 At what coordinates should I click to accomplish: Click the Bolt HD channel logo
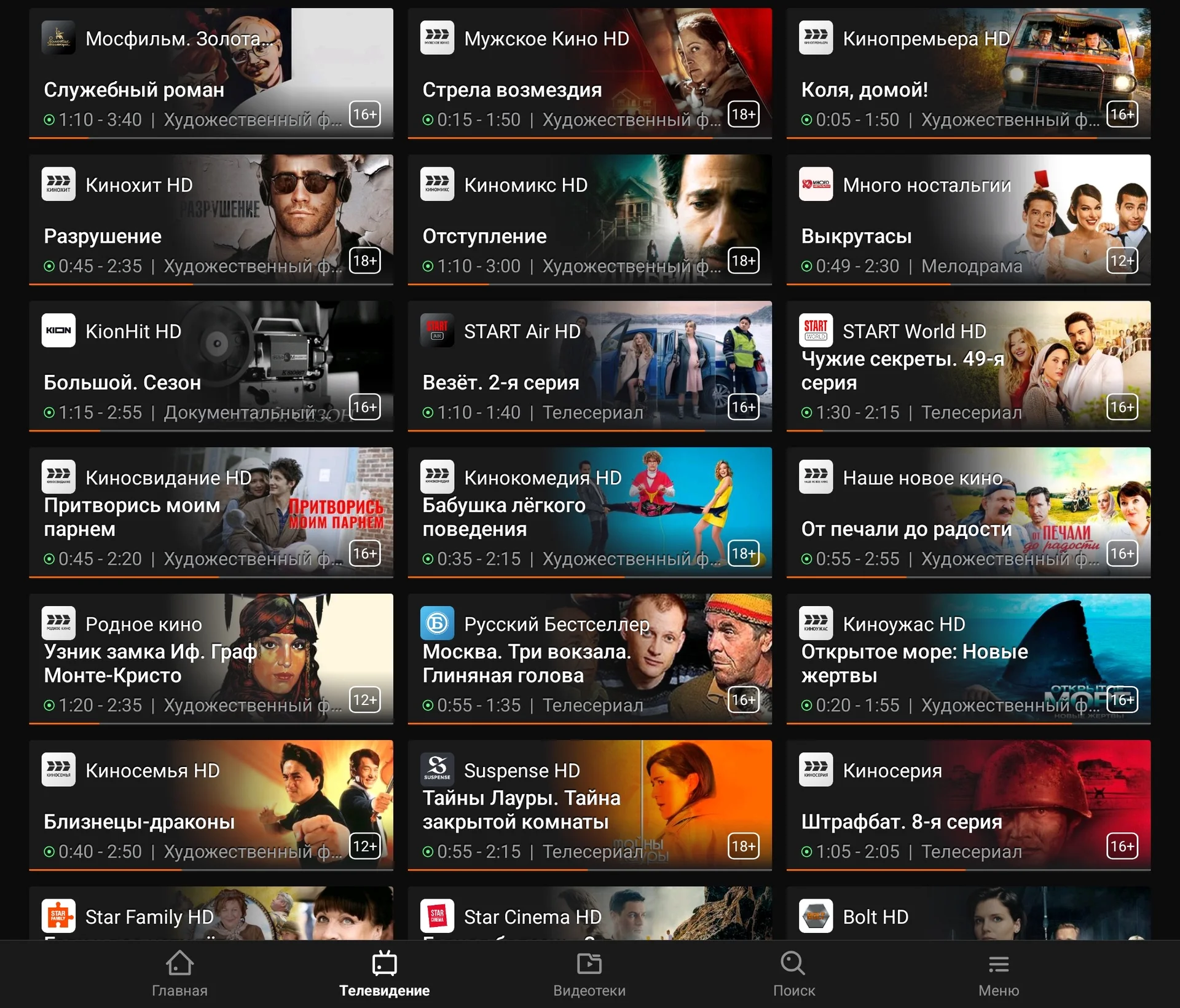(x=816, y=915)
